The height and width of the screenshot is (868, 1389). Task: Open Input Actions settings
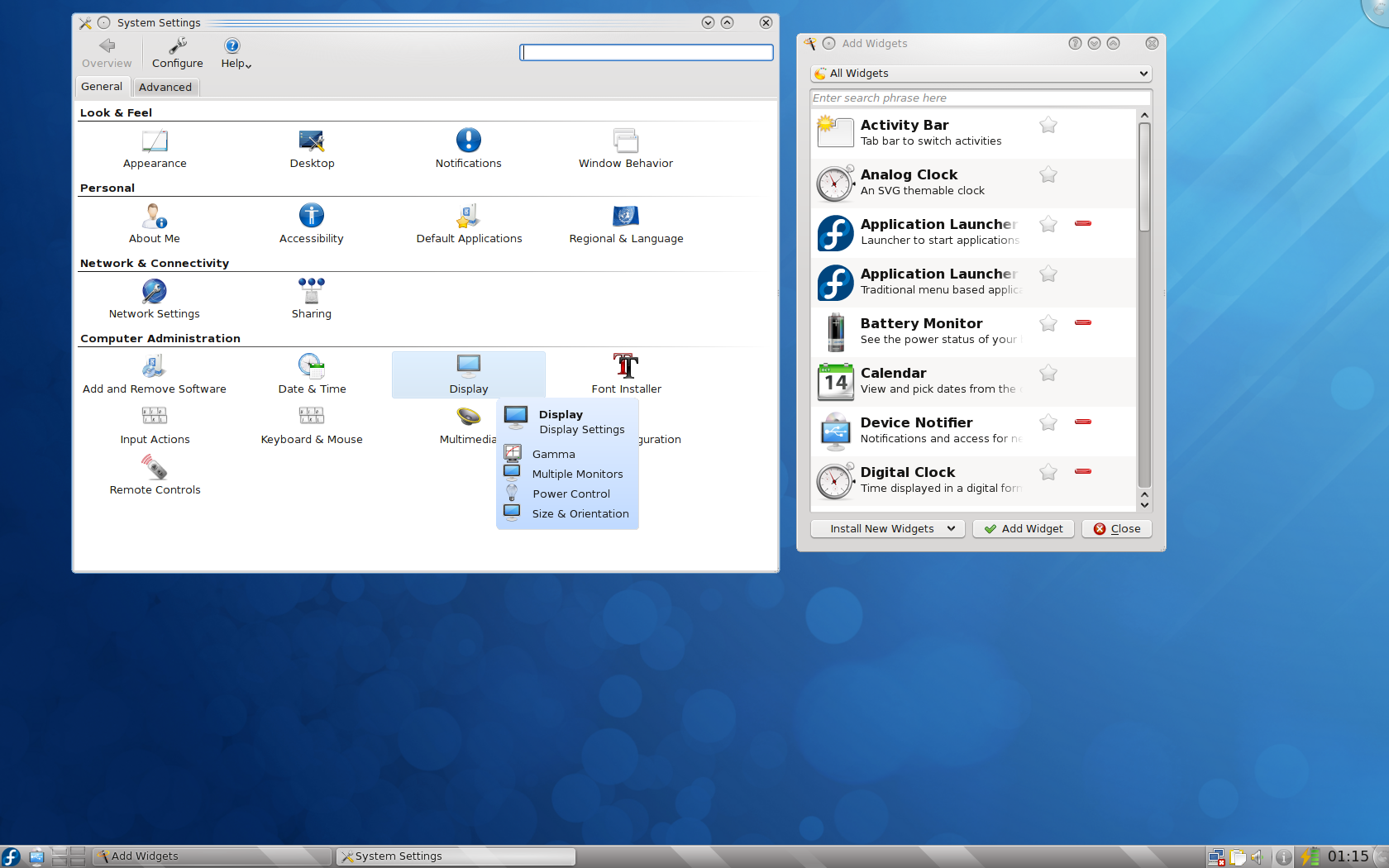click(155, 425)
